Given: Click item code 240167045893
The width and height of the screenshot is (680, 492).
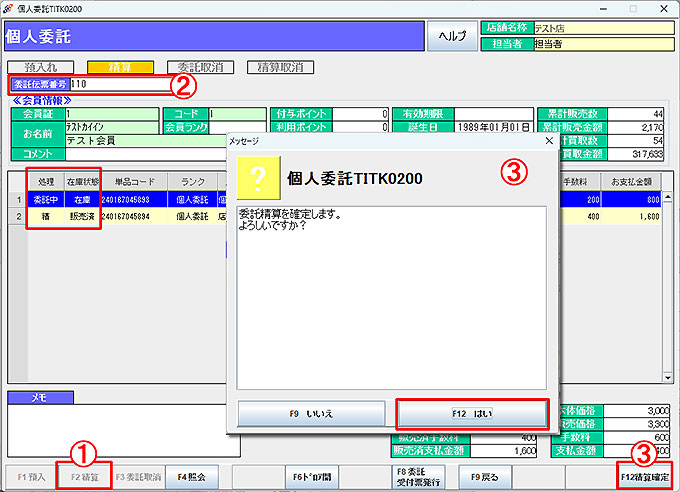Looking at the screenshot, I should [x=125, y=200].
